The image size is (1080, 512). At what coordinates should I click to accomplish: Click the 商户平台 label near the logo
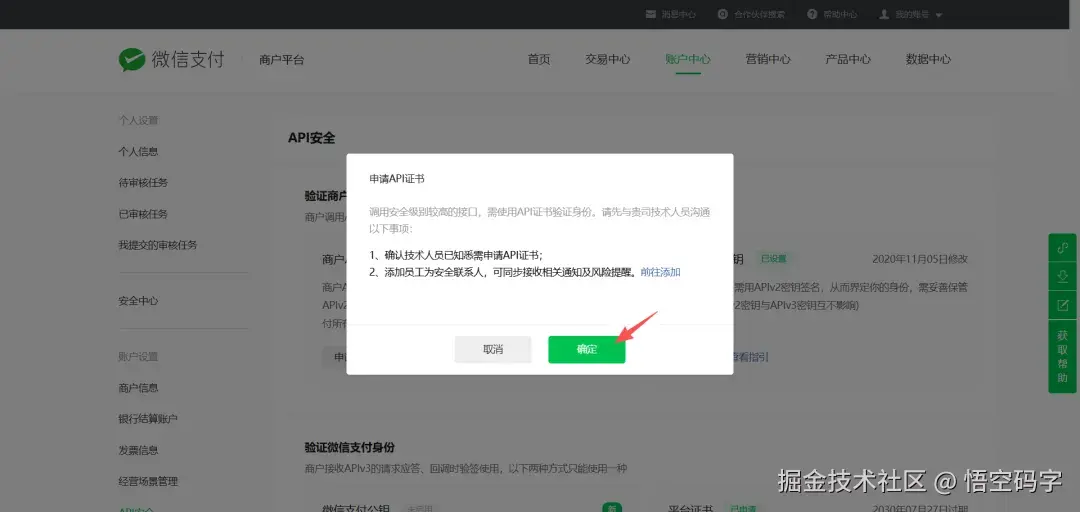click(282, 60)
